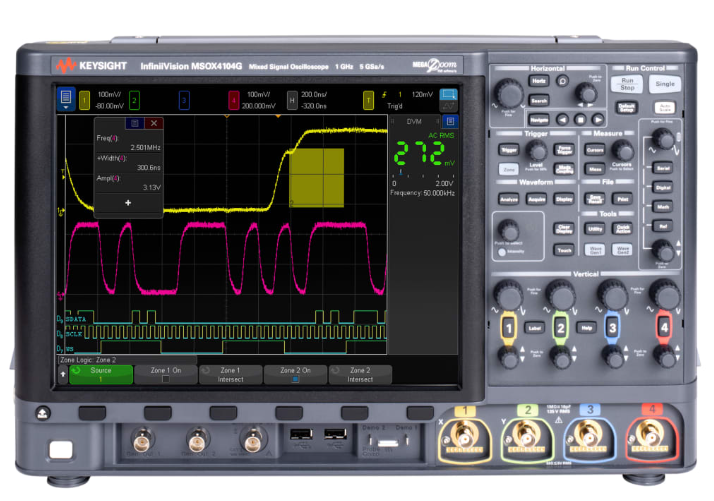The width and height of the screenshot is (714, 501).
Task: Enable the Zone 1 On checkbox
Action: point(166,379)
